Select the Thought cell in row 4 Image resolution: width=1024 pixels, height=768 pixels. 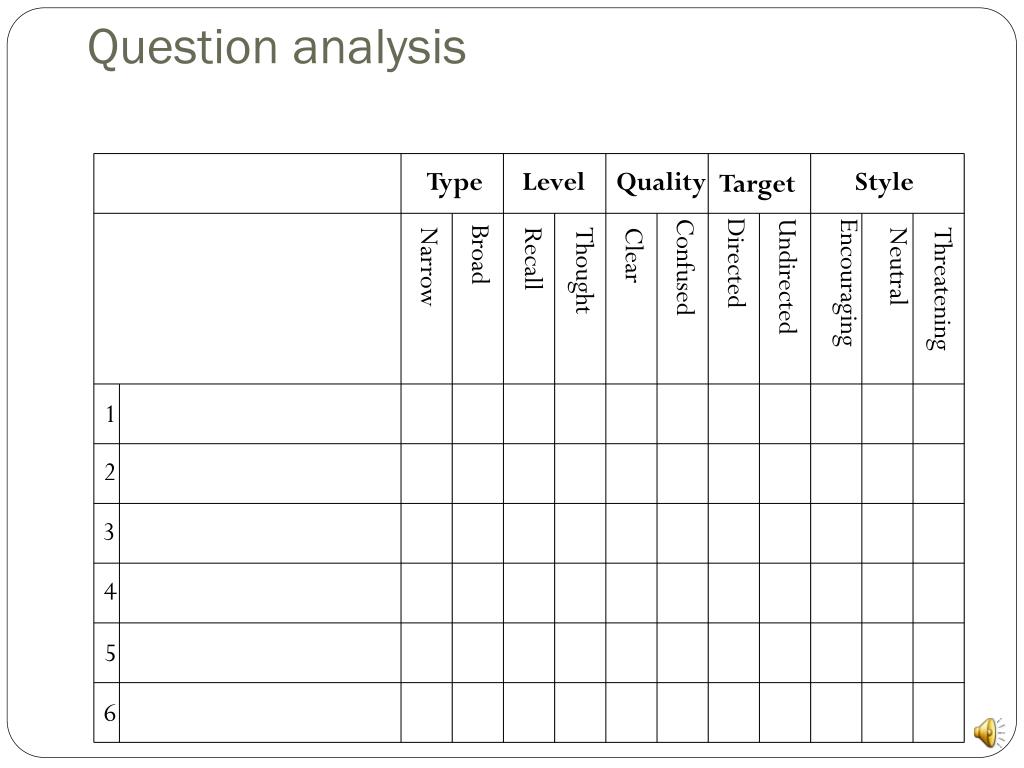coord(581,593)
